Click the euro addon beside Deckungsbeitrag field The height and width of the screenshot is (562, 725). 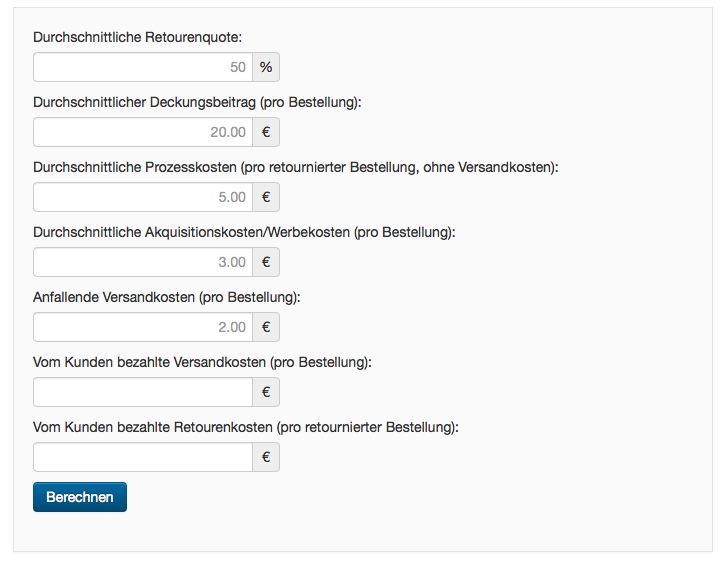pos(266,132)
